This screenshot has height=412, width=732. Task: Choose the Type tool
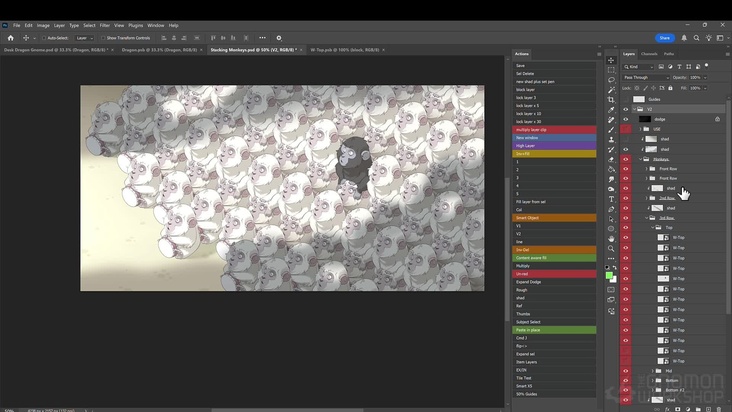point(611,198)
